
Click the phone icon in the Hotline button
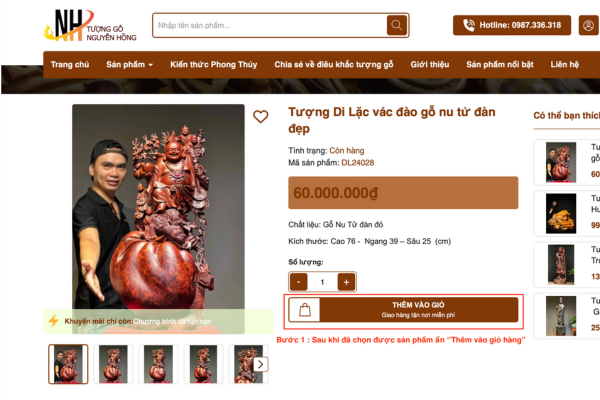469,25
